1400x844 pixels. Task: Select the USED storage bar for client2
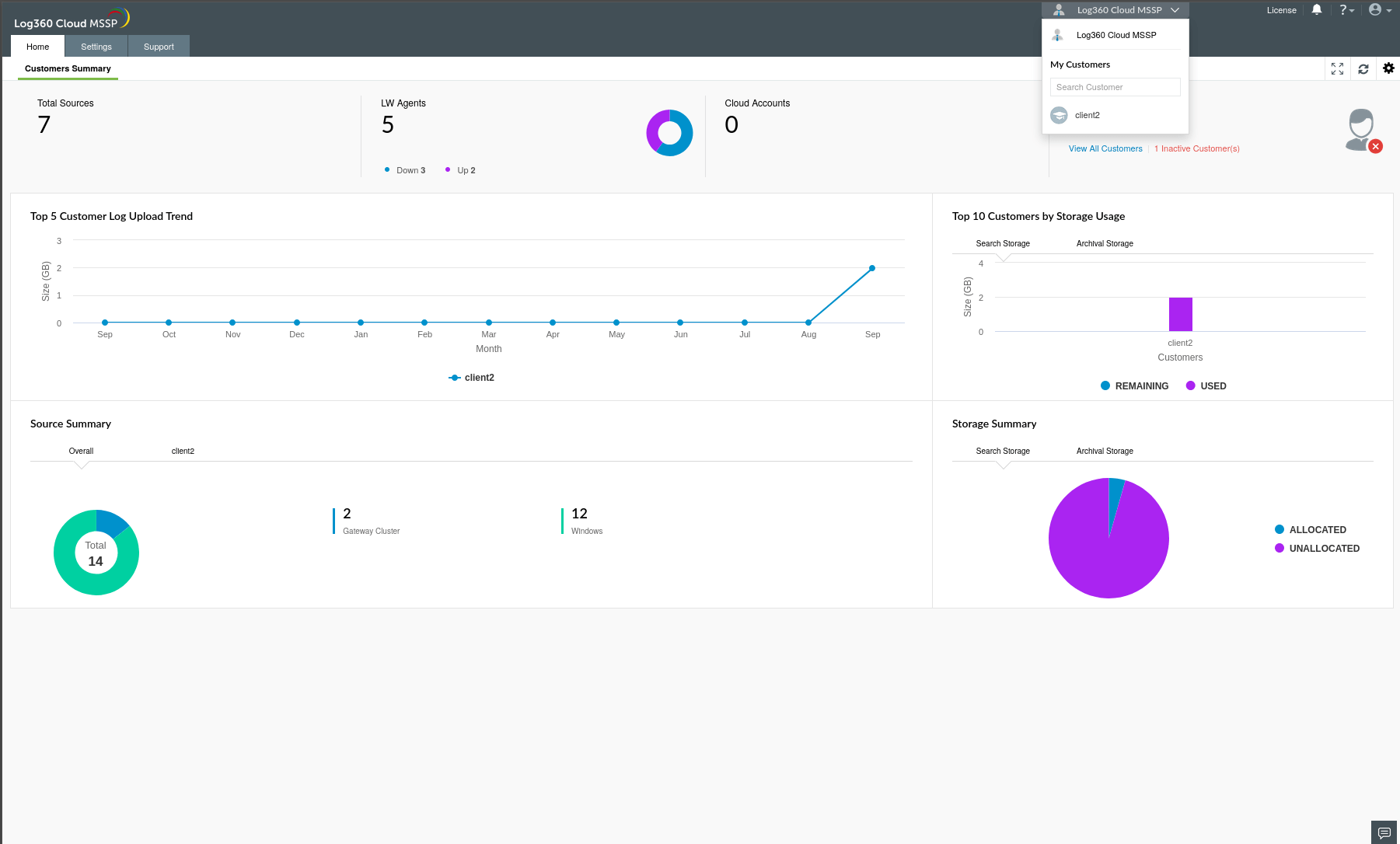tap(1180, 314)
